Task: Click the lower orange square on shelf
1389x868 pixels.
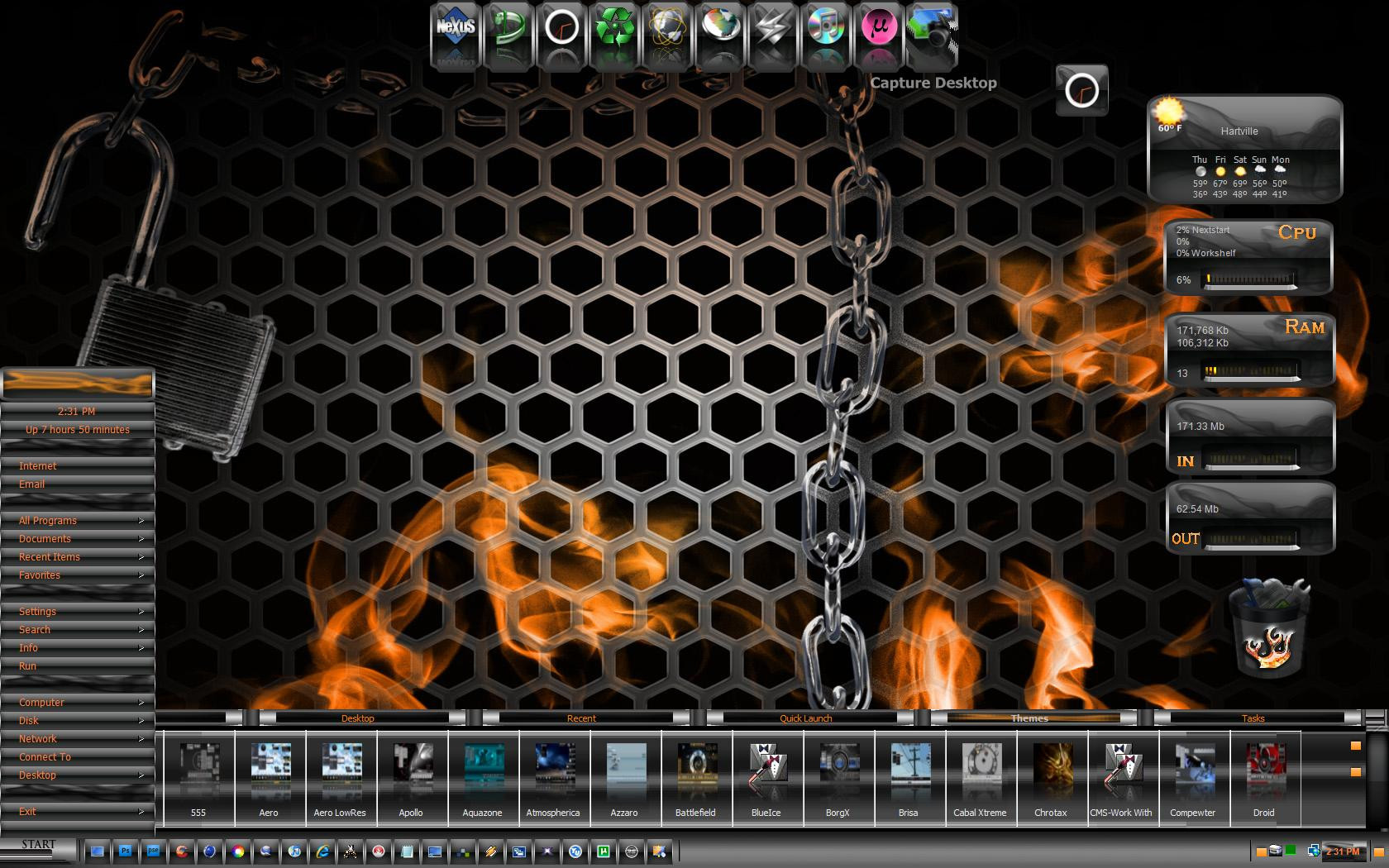Action: click(1355, 772)
